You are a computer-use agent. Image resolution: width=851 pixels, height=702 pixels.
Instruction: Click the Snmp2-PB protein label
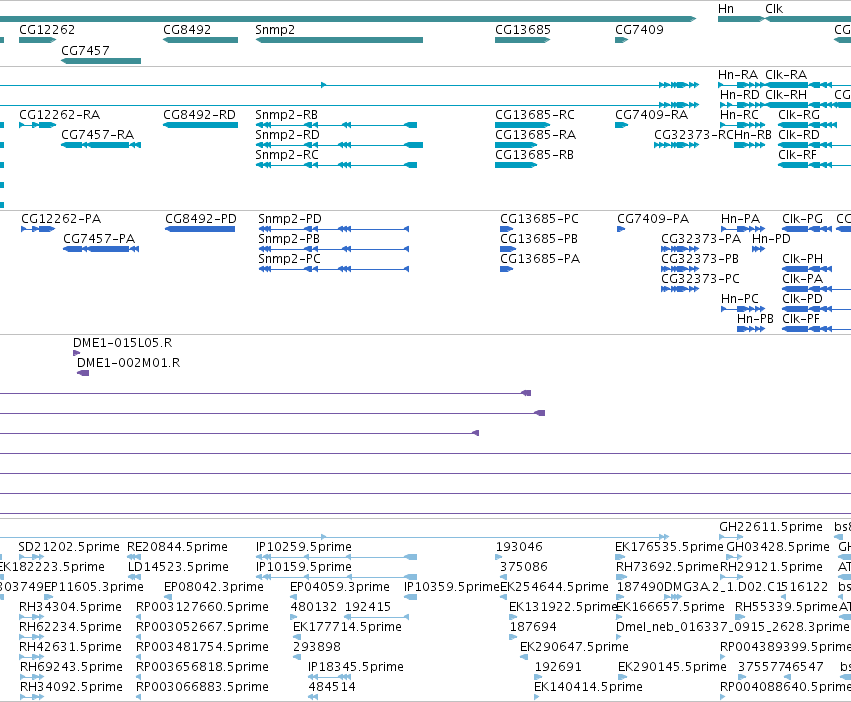[289, 239]
